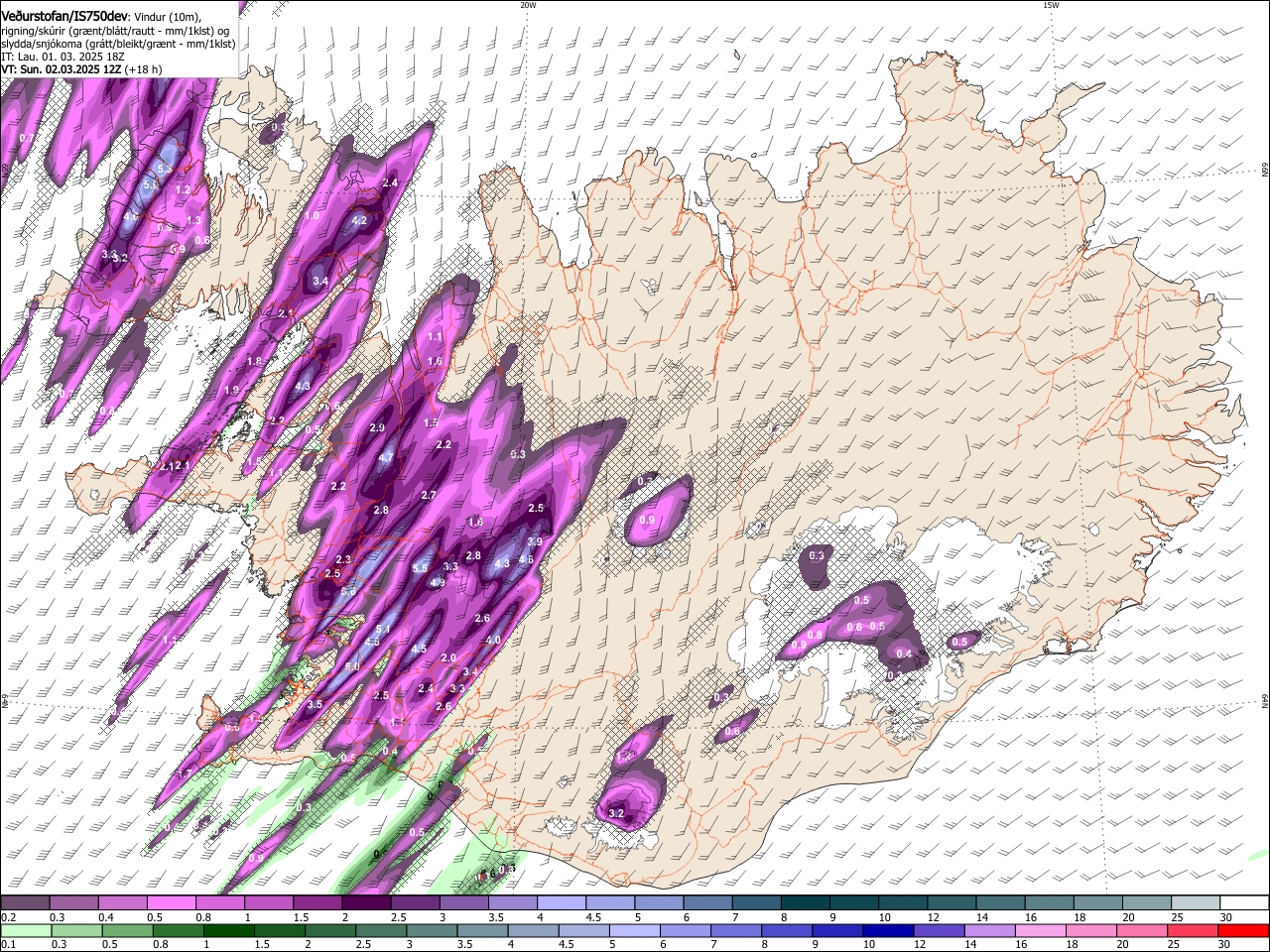The image size is (1270, 952).
Task: Click the 1.1 precipitation value on the map
Action: [435, 336]
